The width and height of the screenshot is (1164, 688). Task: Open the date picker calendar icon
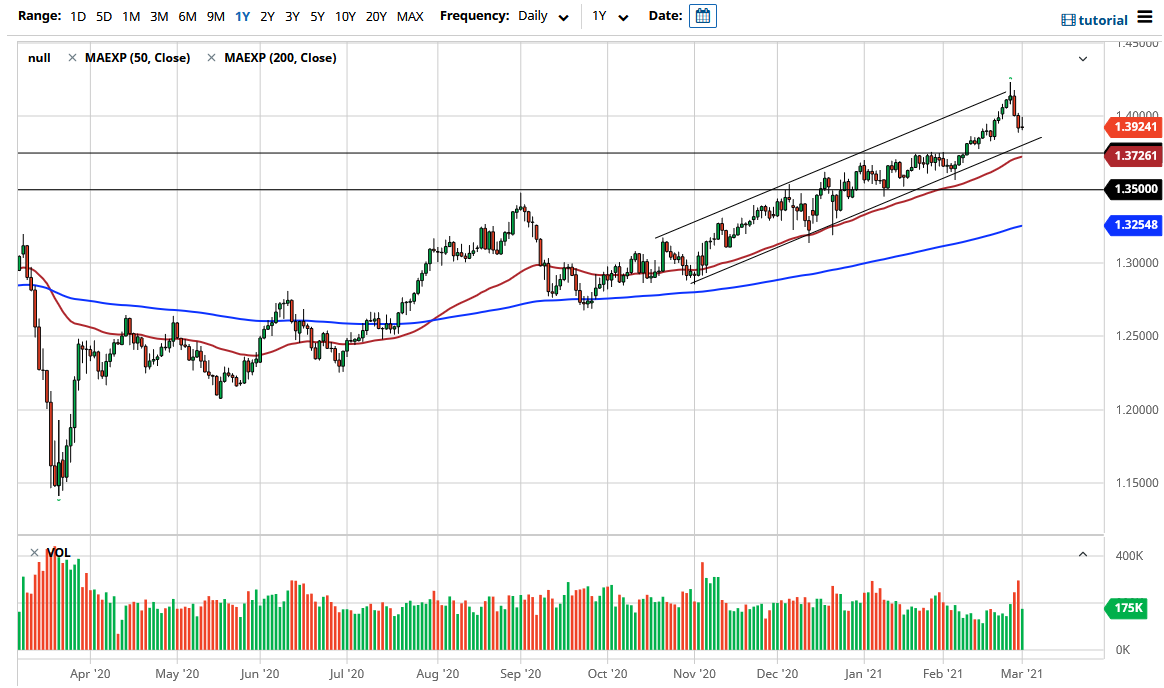[703, 16]
